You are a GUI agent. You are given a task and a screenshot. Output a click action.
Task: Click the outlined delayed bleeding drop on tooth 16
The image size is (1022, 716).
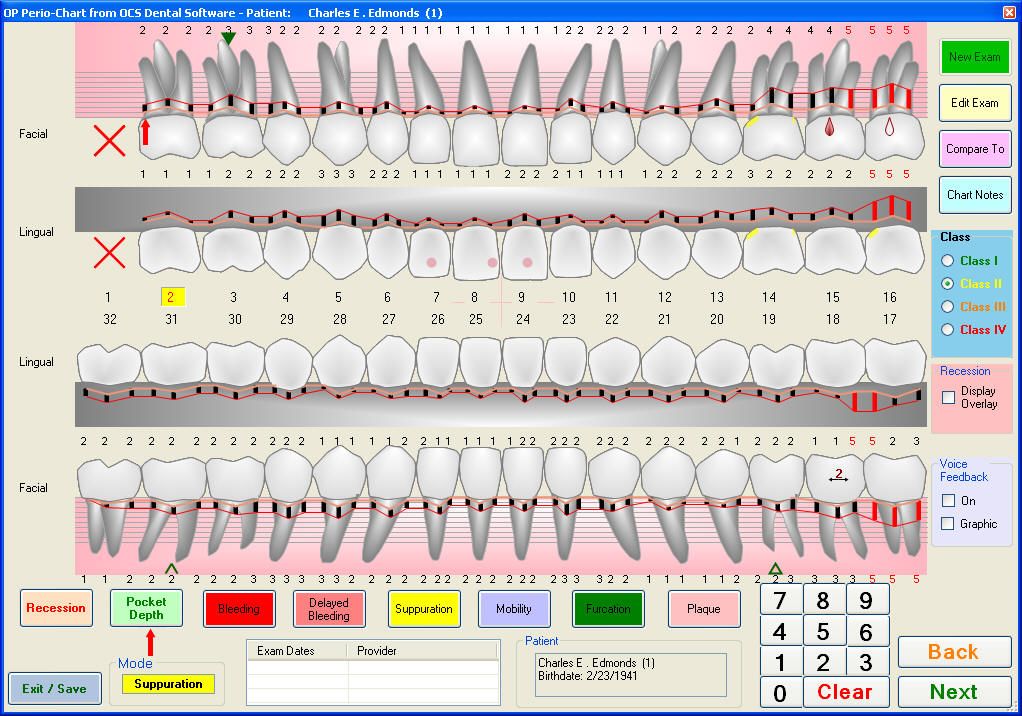tap(889, 126)
